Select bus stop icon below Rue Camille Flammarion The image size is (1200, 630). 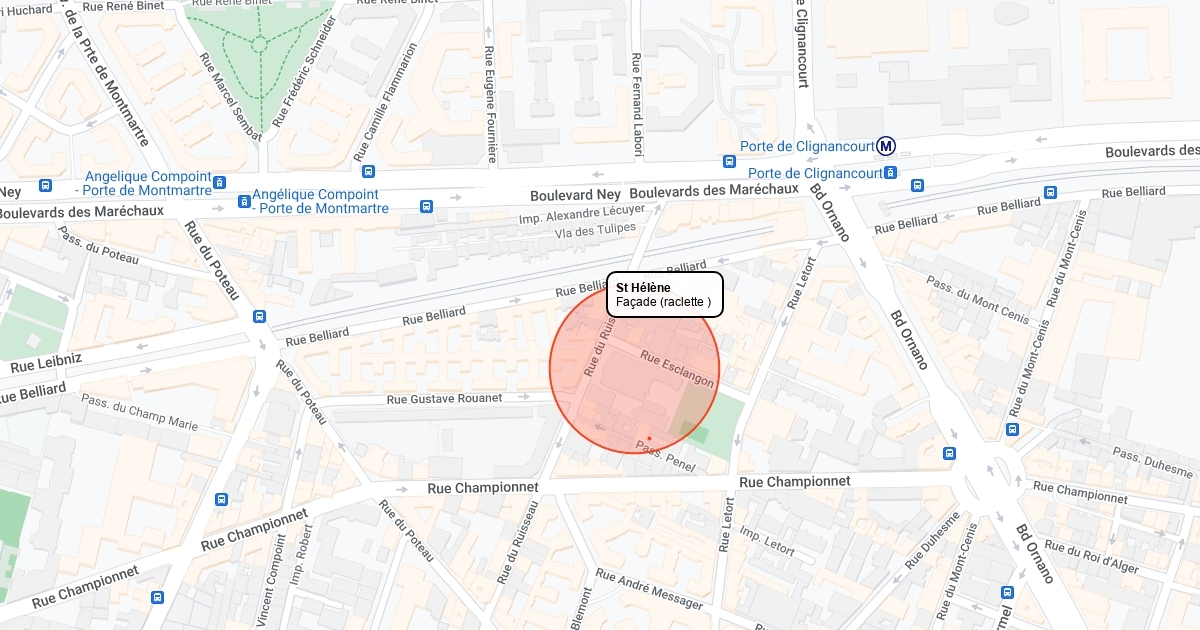click(x=369, y=171)
